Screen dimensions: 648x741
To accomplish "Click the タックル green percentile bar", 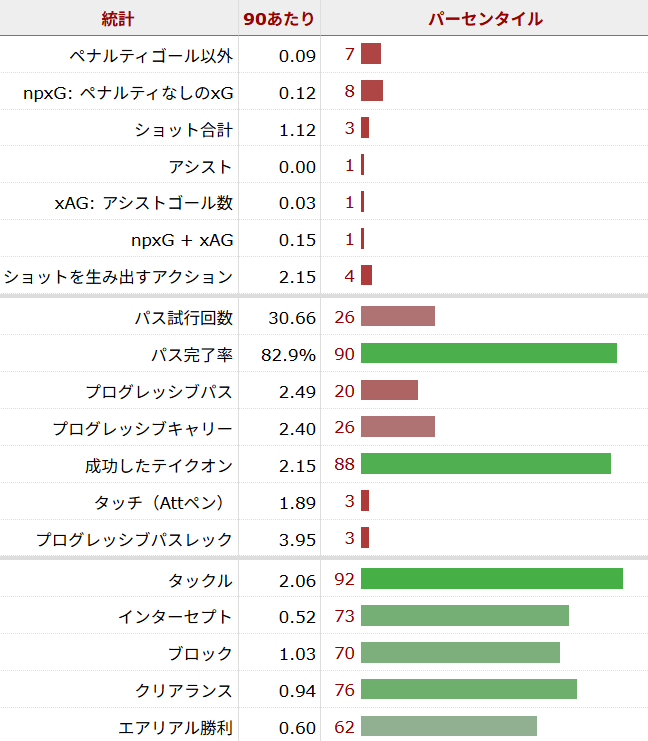I will tap(491, 580).
